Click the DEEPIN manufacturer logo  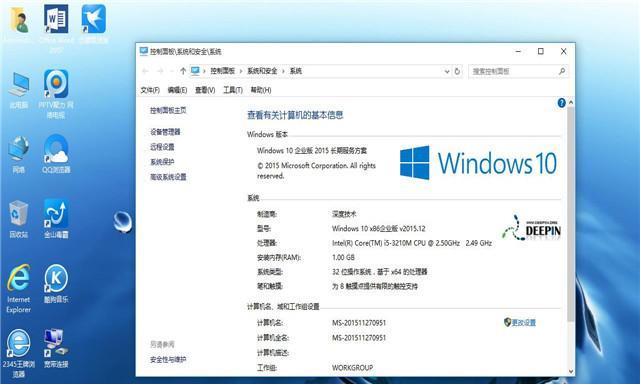tap(531, 229)
